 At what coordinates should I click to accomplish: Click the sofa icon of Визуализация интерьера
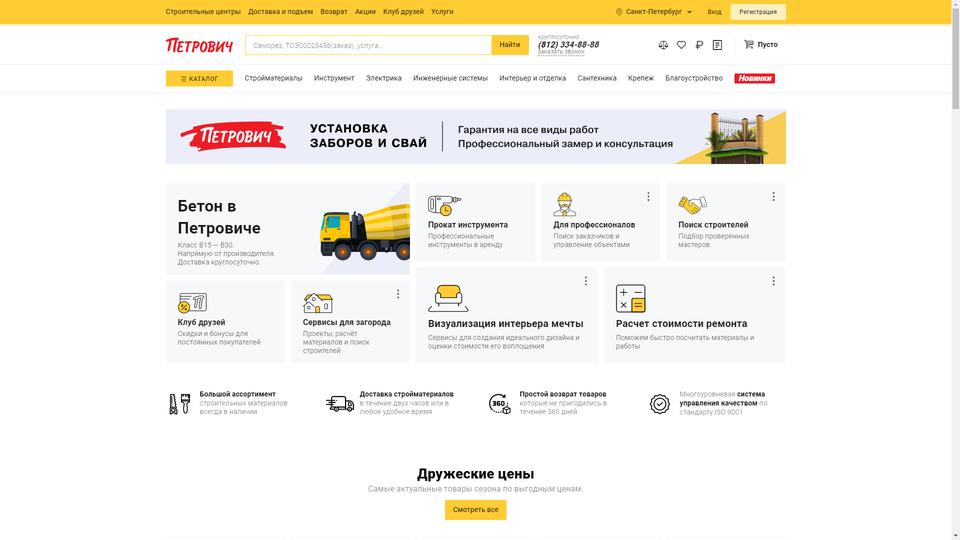448,298
